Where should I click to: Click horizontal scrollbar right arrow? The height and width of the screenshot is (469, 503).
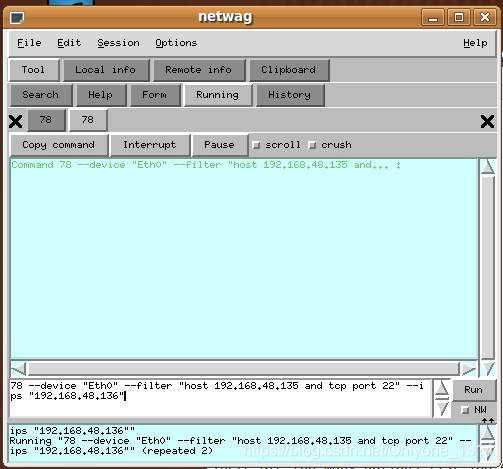[x=469, y=369]
